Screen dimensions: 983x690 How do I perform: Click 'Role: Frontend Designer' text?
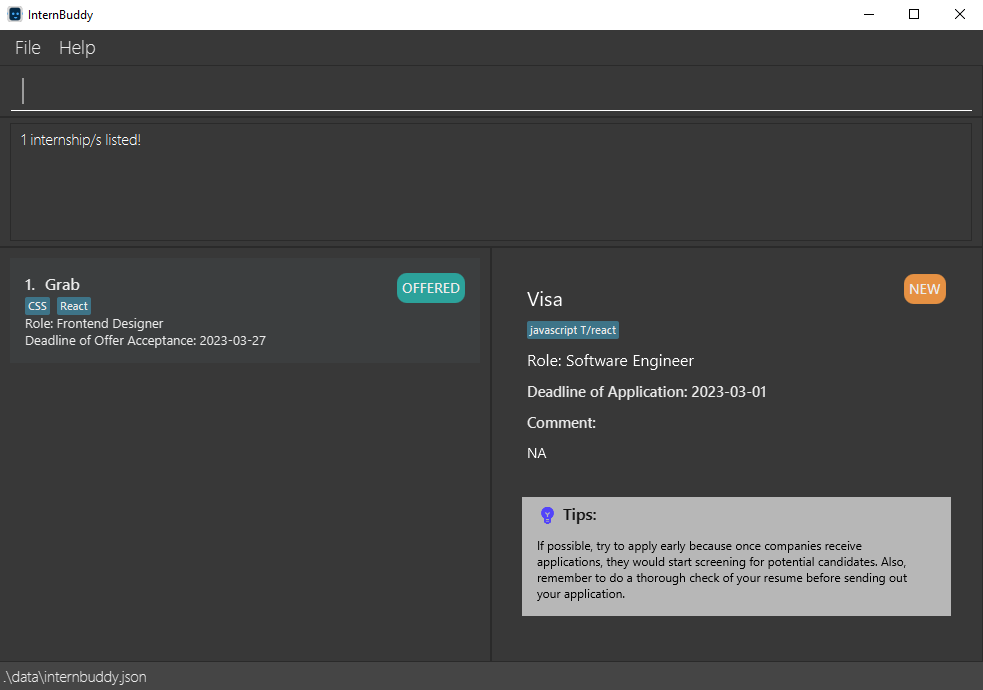pyautogui.click(x=94, y=323)
